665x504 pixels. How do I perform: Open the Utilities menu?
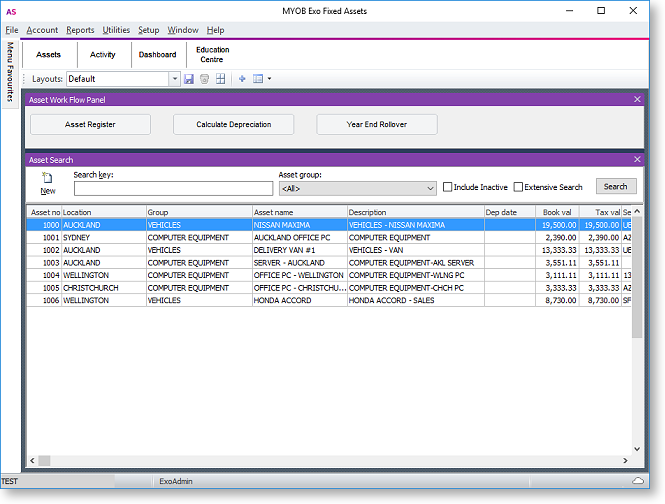pos(116,31)
